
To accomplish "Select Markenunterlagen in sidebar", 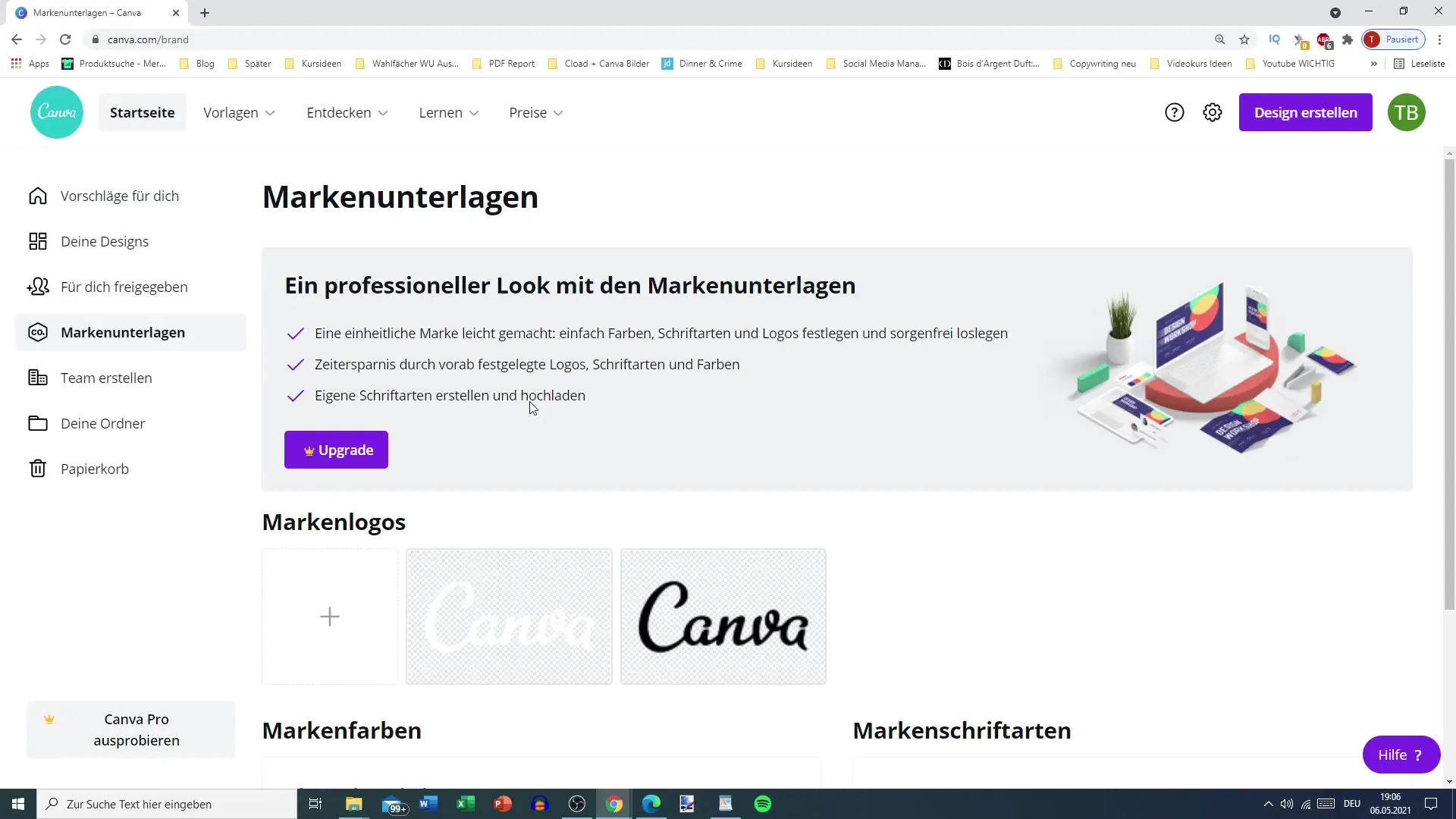I will coord(130,332).
